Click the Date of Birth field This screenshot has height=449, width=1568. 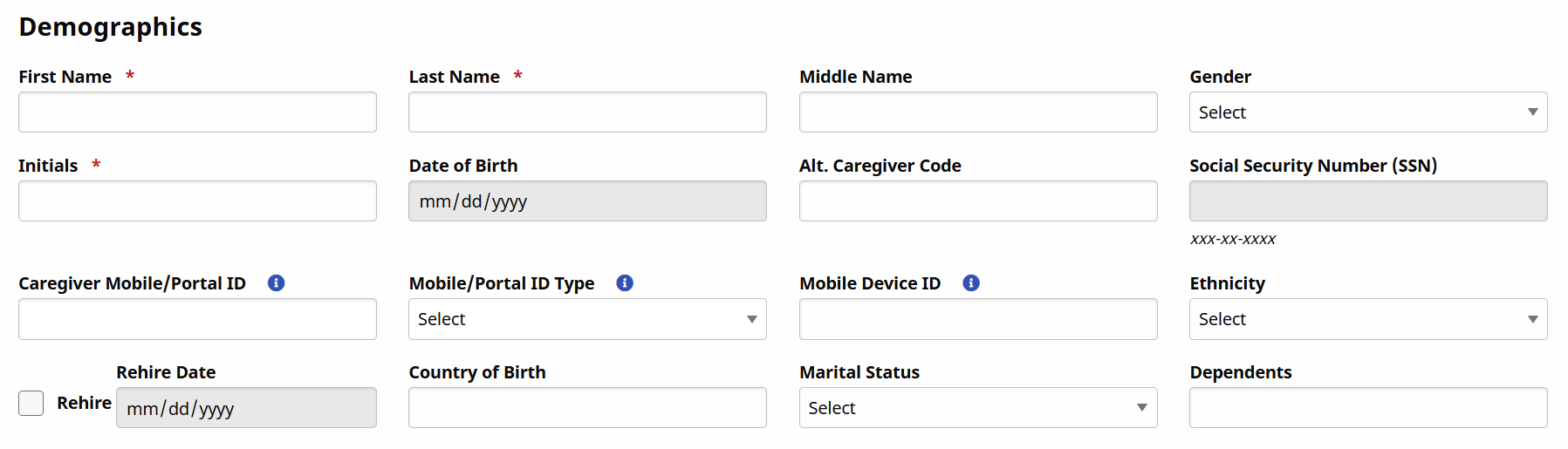(x=587, y=201)
